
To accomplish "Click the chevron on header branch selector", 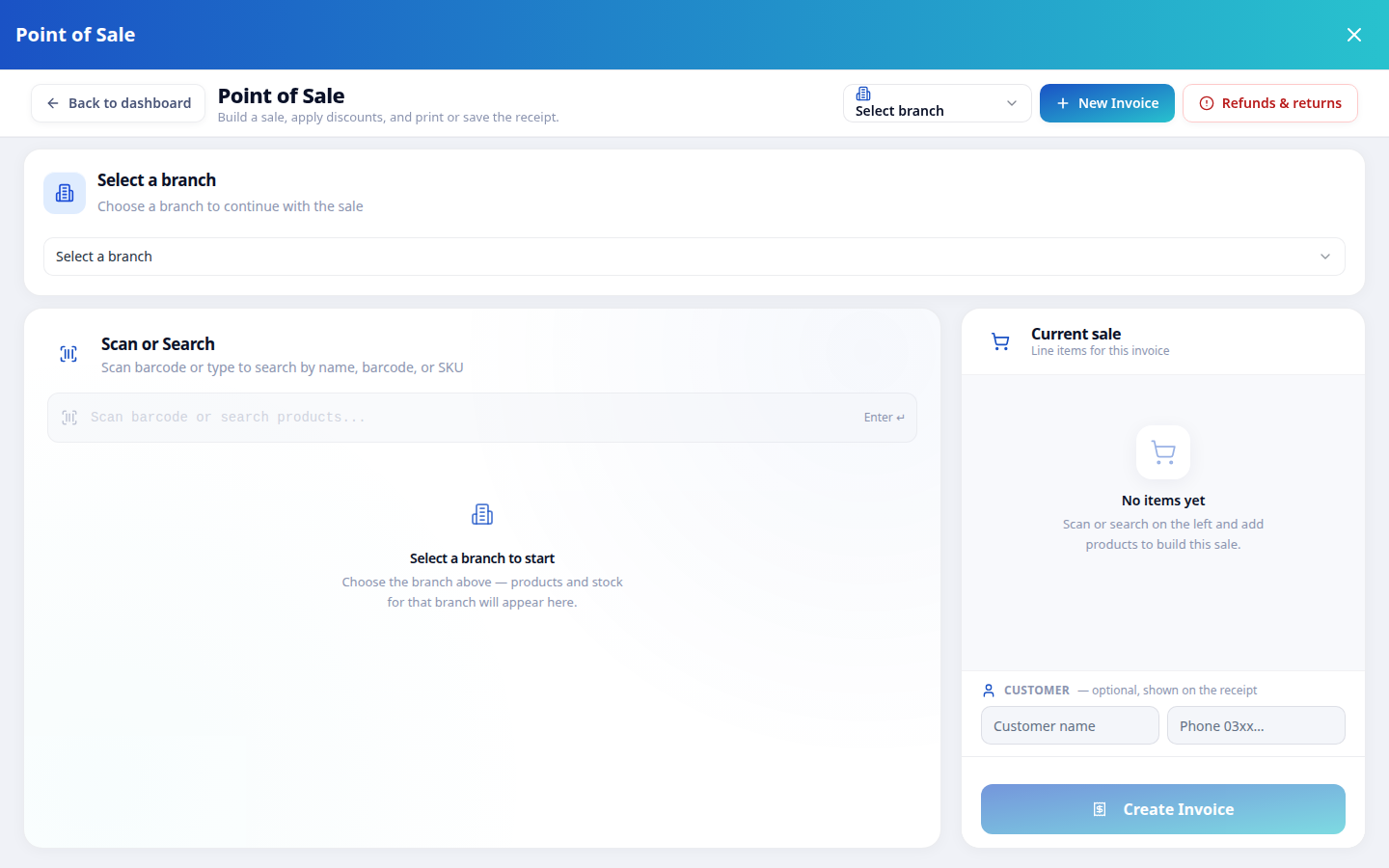I will pos(1012,103).
